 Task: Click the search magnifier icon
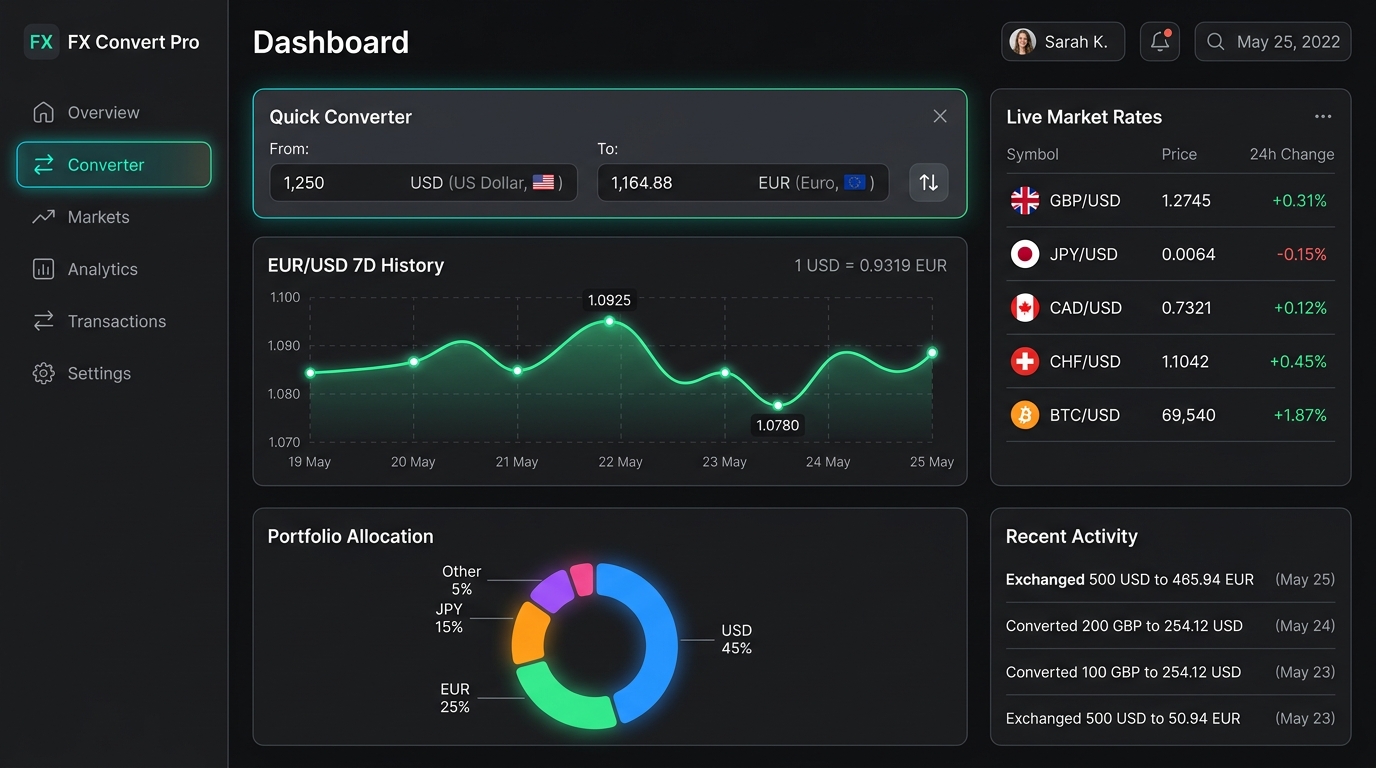point(1216,42)
